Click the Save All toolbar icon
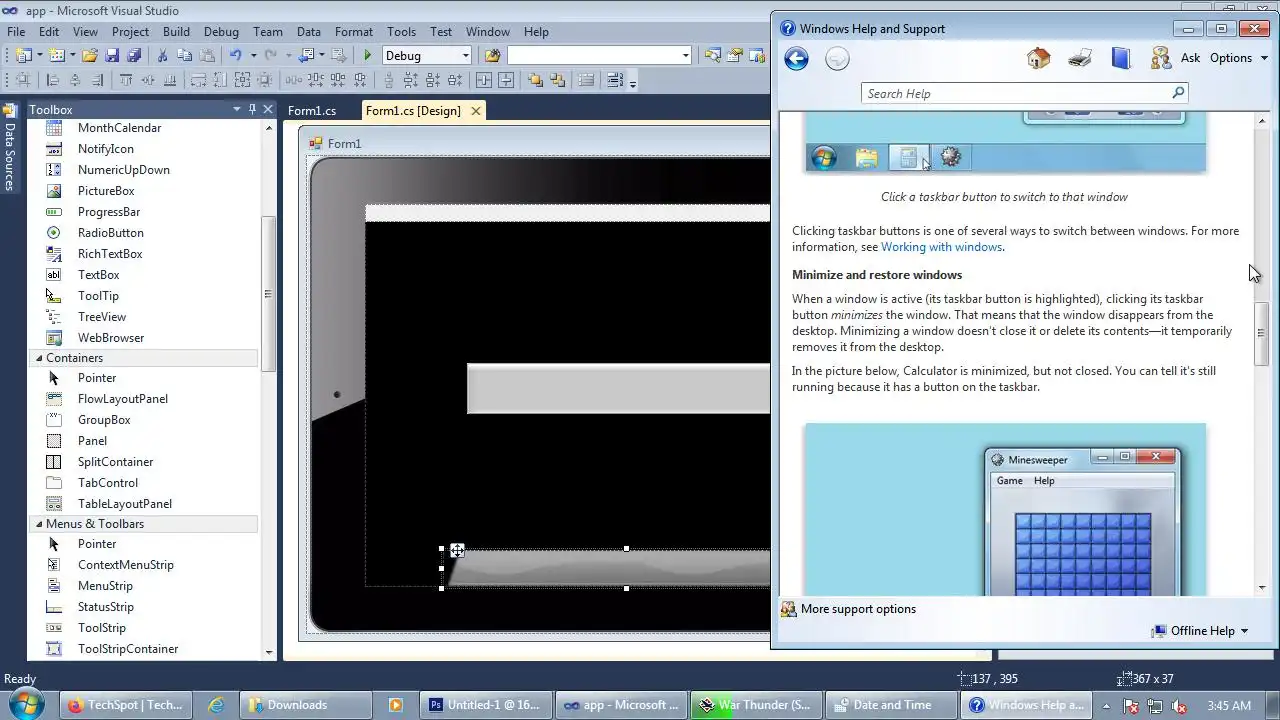 click(x=134, y=56)
